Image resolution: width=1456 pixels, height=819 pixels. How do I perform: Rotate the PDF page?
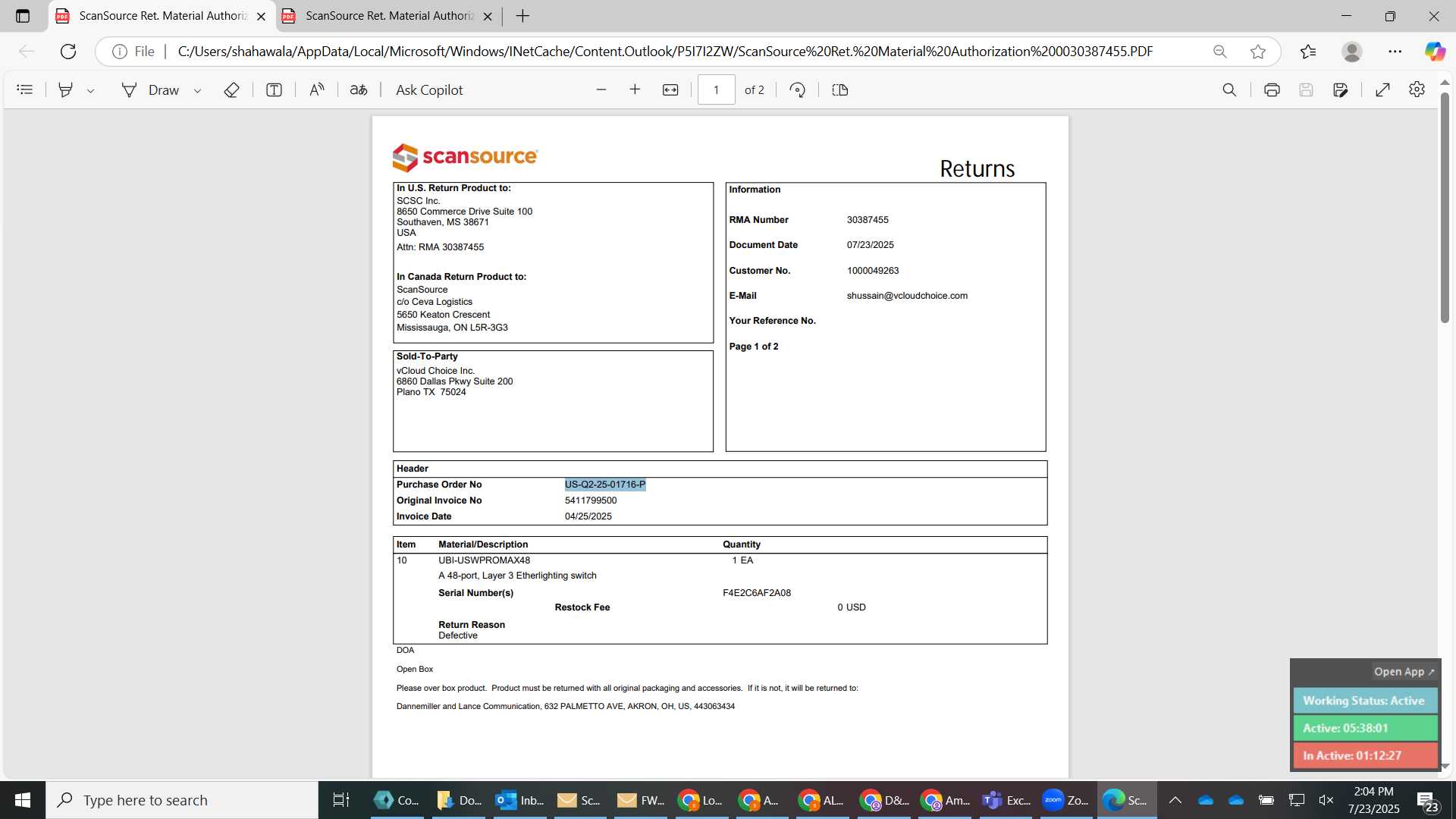(797, 89)
